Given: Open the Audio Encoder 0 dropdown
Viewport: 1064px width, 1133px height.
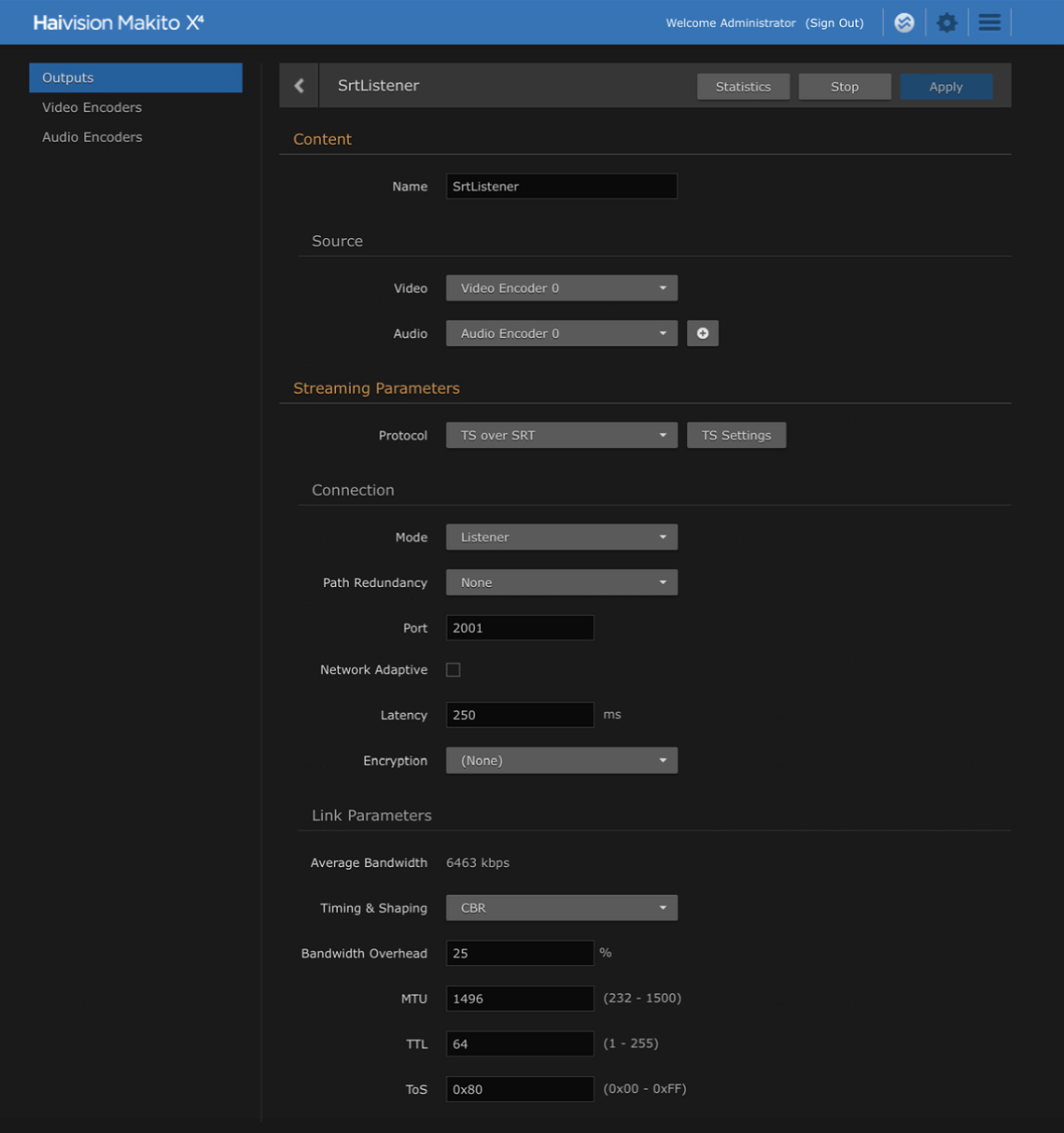Looking at the screenshot, I should pos(562,333).
